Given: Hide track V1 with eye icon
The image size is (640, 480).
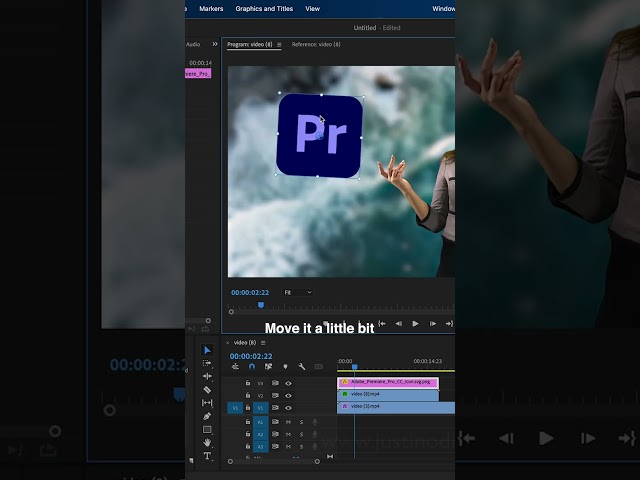Looking at the screenshot, I should [x=288, y=408].
